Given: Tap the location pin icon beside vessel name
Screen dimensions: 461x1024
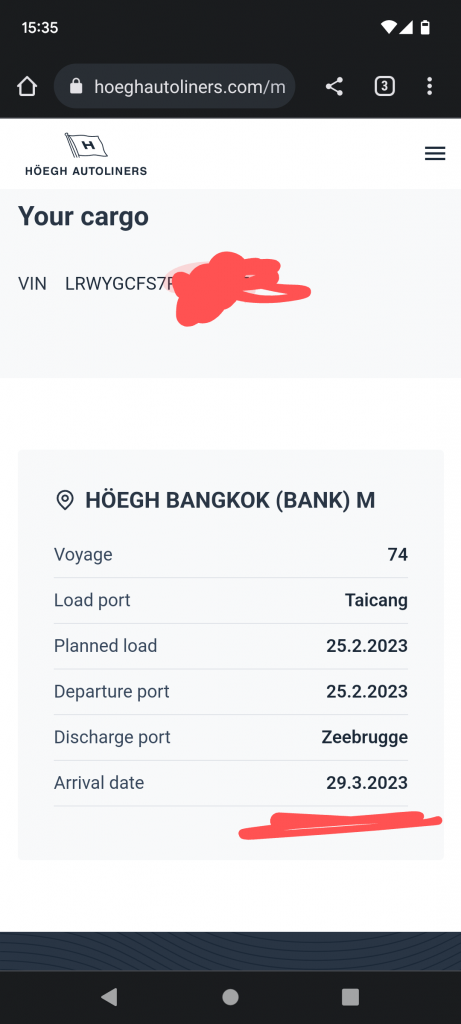Looking at the screenshot, I should pyautogui.click(x=64, y=501).
